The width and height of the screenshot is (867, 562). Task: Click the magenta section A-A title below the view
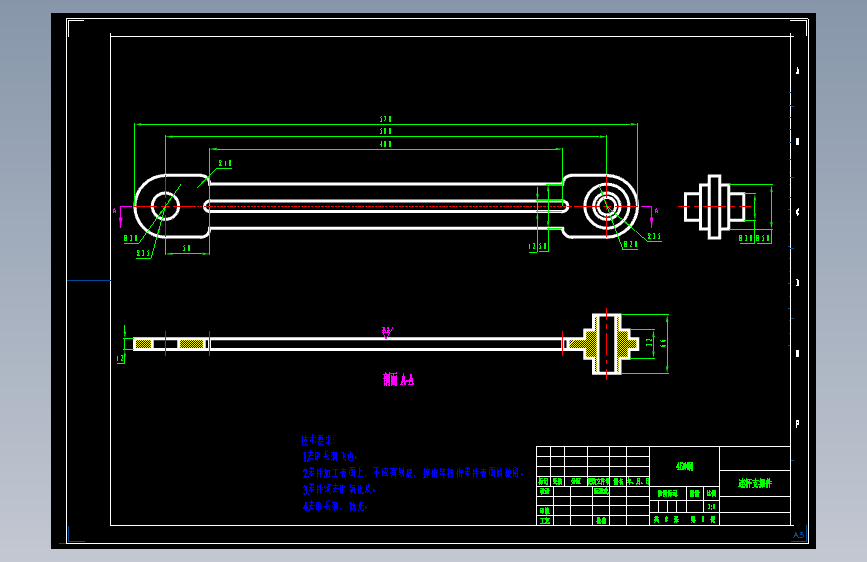[398, 379]
